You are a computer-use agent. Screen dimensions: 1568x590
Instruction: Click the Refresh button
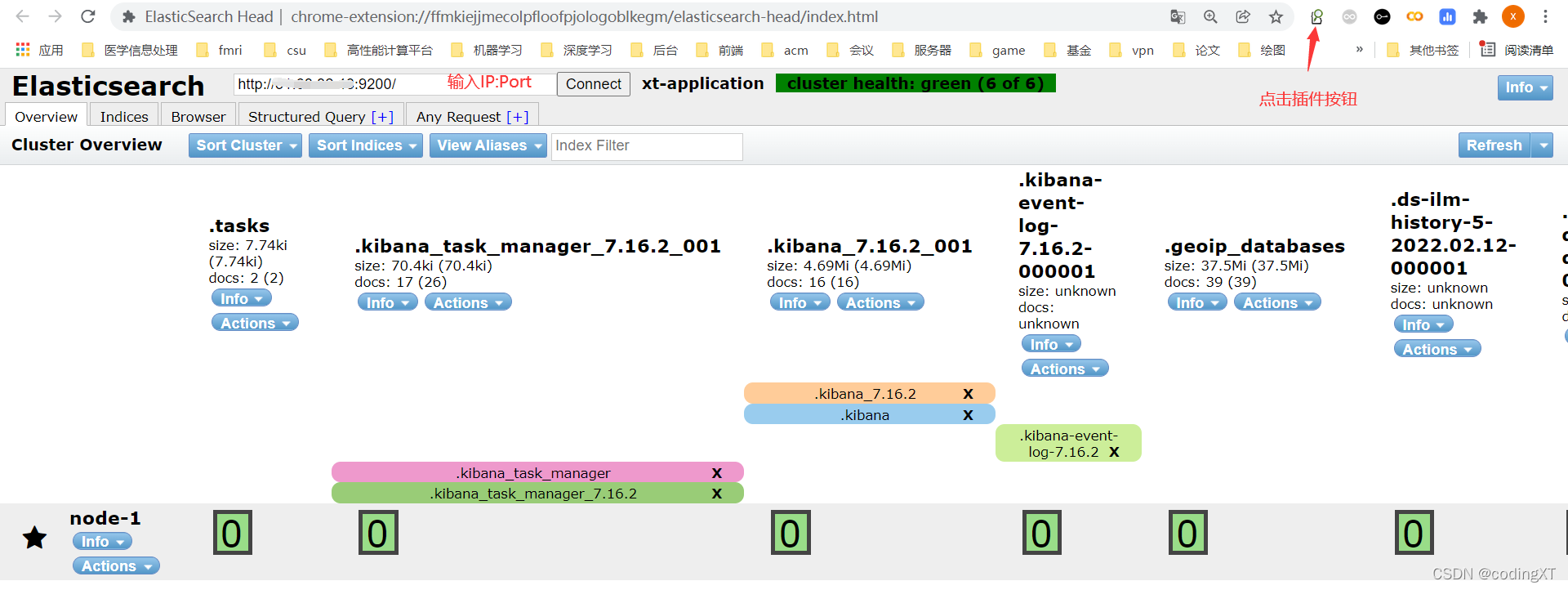click(x=1494, y=145)
